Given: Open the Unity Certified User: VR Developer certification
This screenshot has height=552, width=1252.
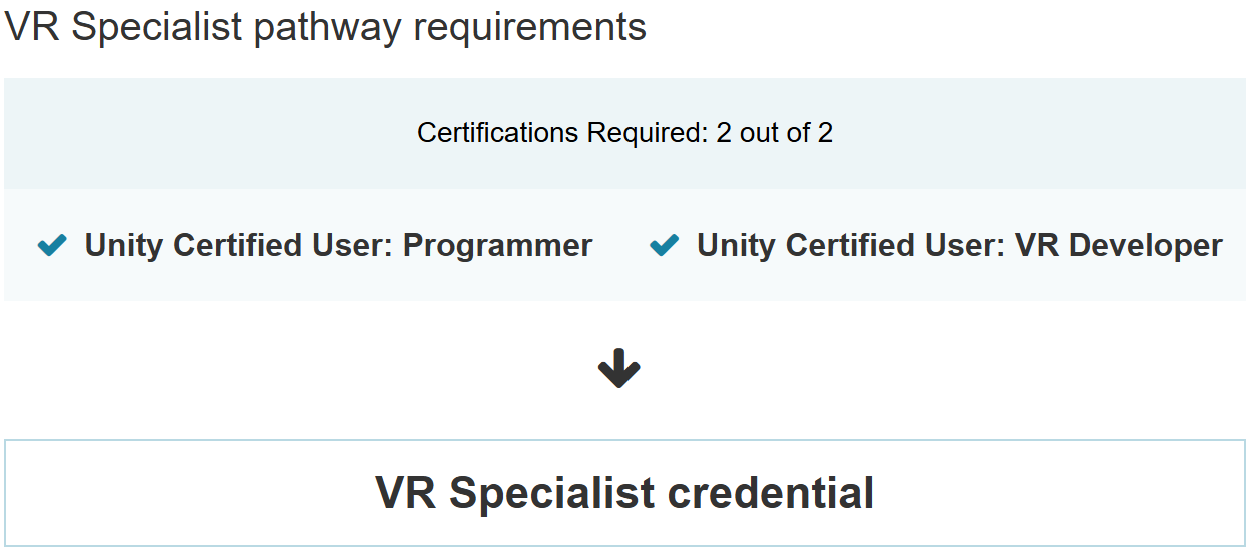Looking at the screenshot, I should (x=959, y=245).
